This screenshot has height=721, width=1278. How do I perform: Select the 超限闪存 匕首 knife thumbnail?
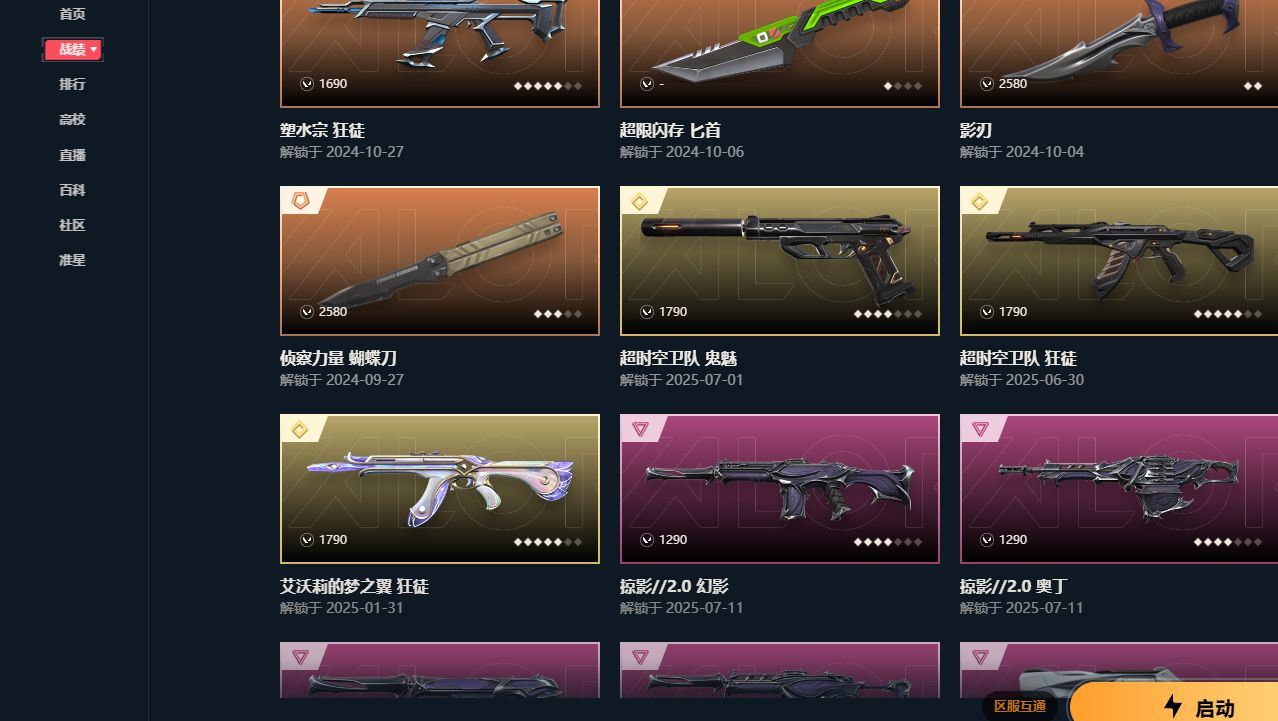[x=780, y=53]
